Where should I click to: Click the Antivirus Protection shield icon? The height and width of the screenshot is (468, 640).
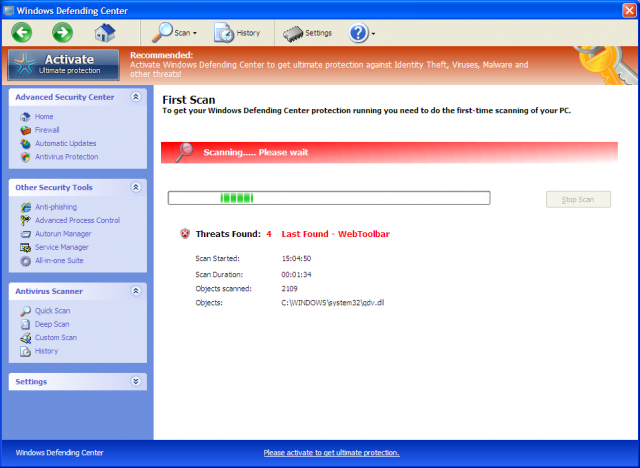[x=25, y=157]
